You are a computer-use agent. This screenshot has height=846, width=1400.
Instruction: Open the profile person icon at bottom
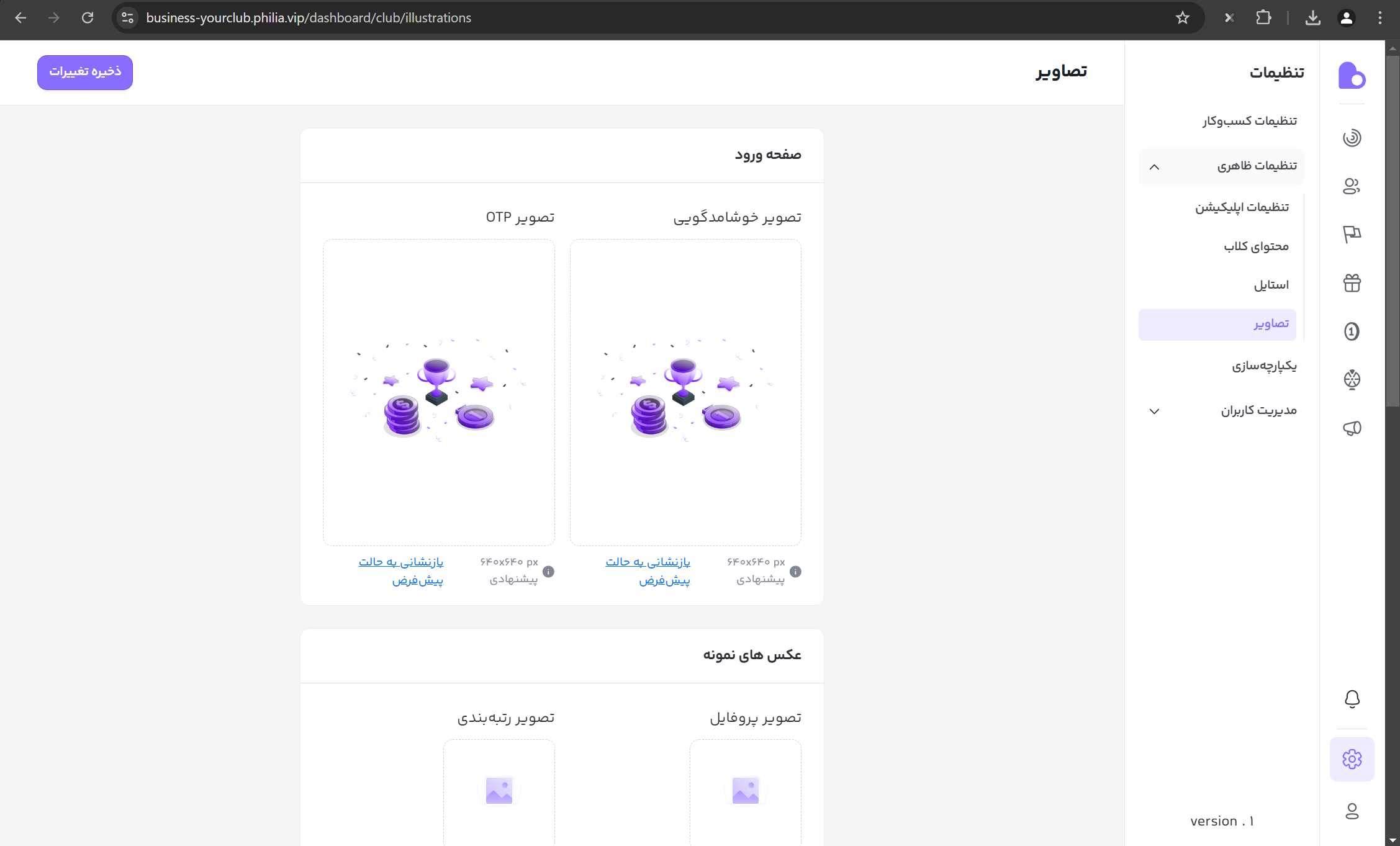[1352, 811]
